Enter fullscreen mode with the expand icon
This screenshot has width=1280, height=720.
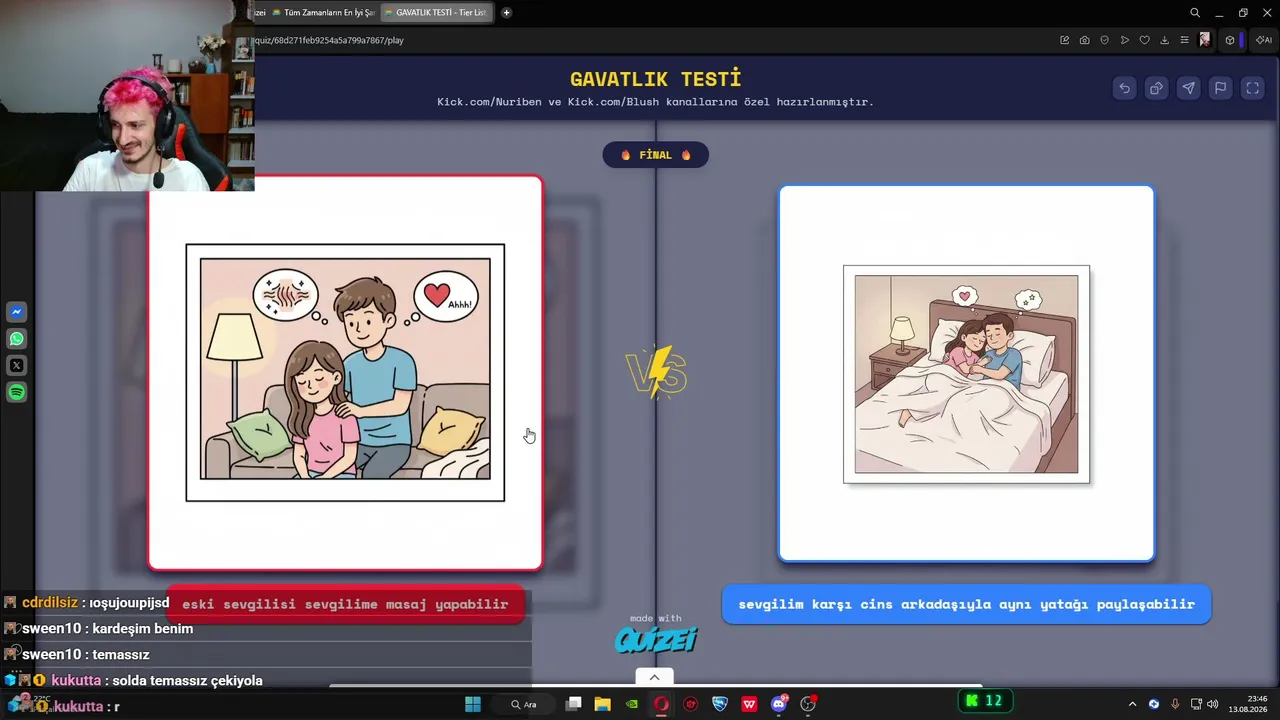pyautogui.click(x=1252, y=88)
